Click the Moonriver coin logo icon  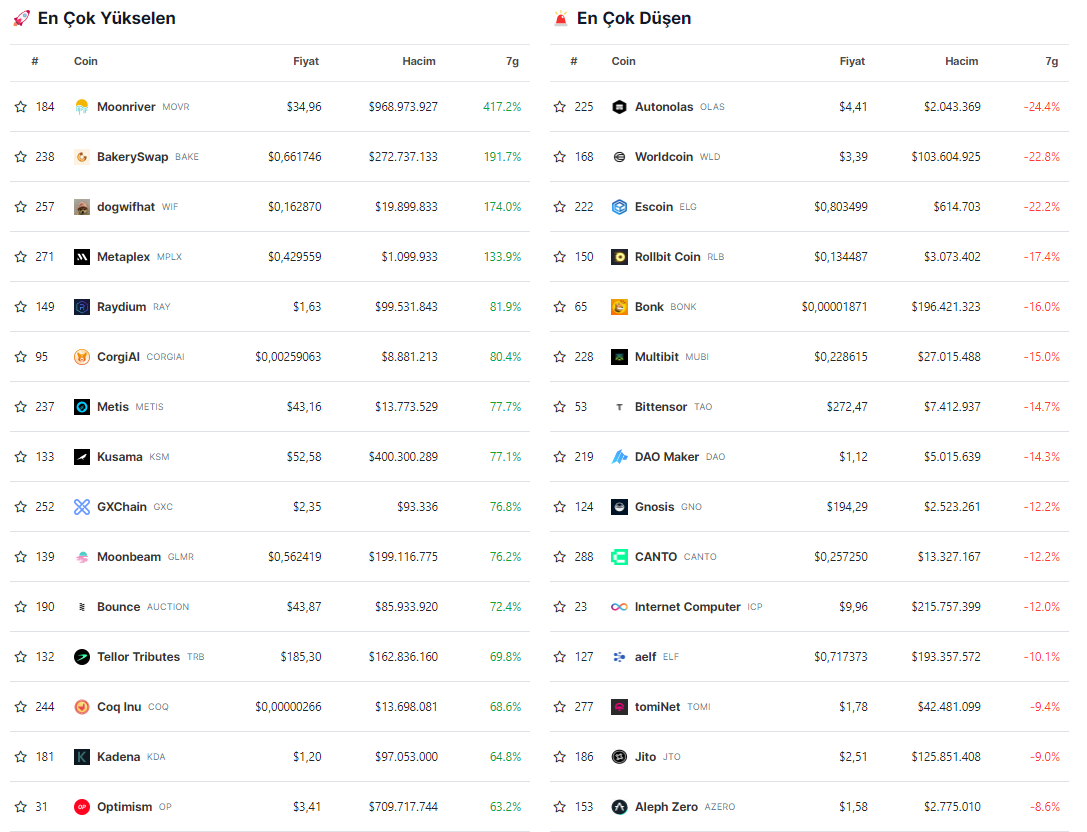82,107
